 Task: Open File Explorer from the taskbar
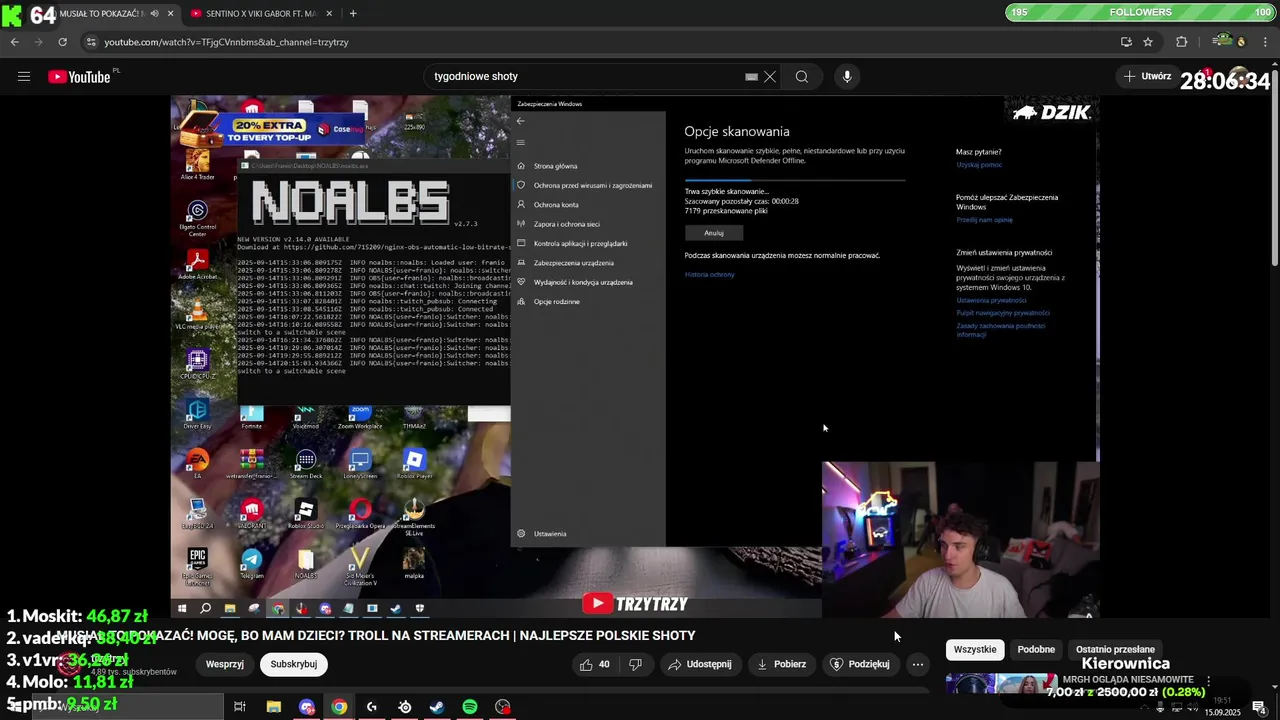(273, 707)
